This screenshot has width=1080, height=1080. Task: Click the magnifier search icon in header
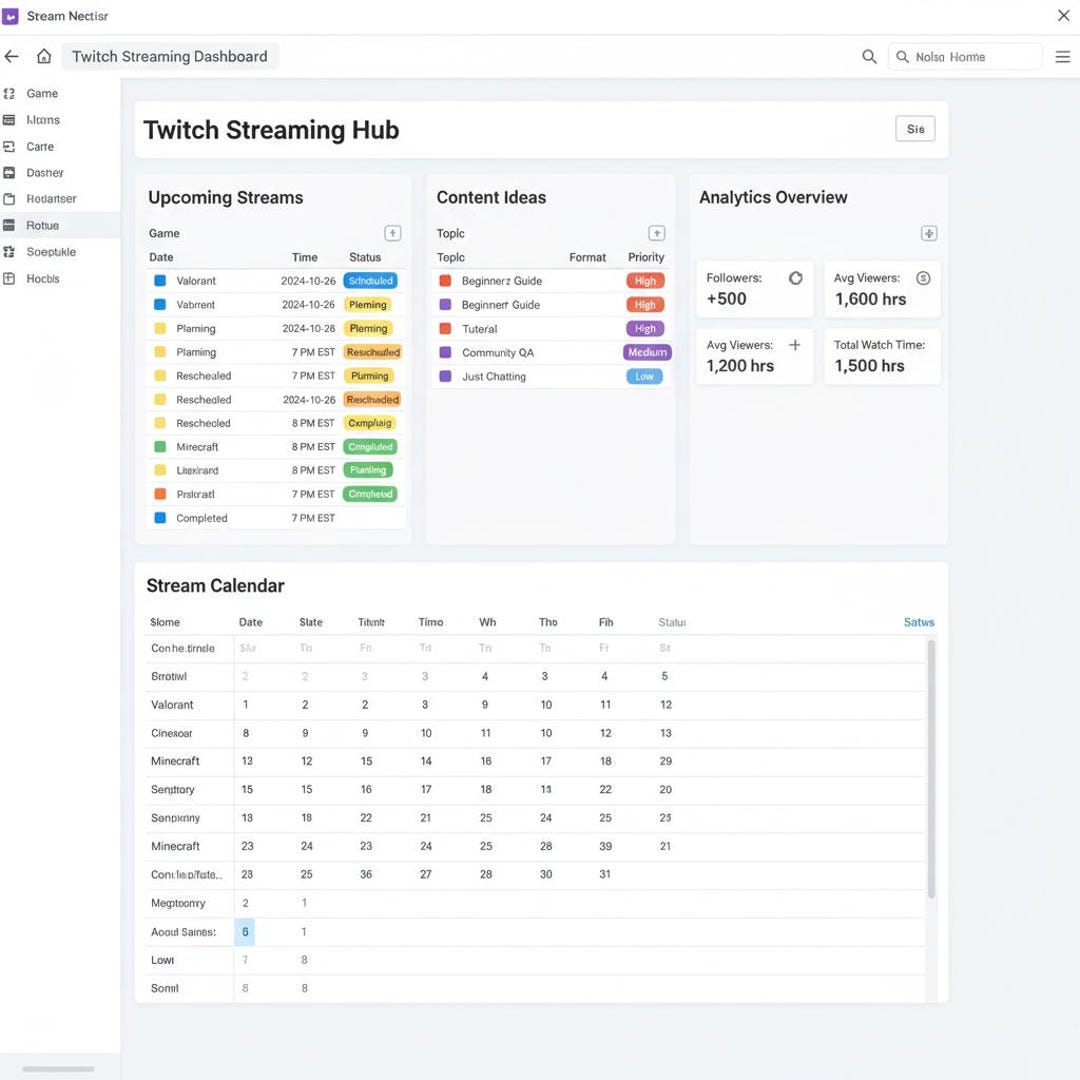tap(869, 56)
